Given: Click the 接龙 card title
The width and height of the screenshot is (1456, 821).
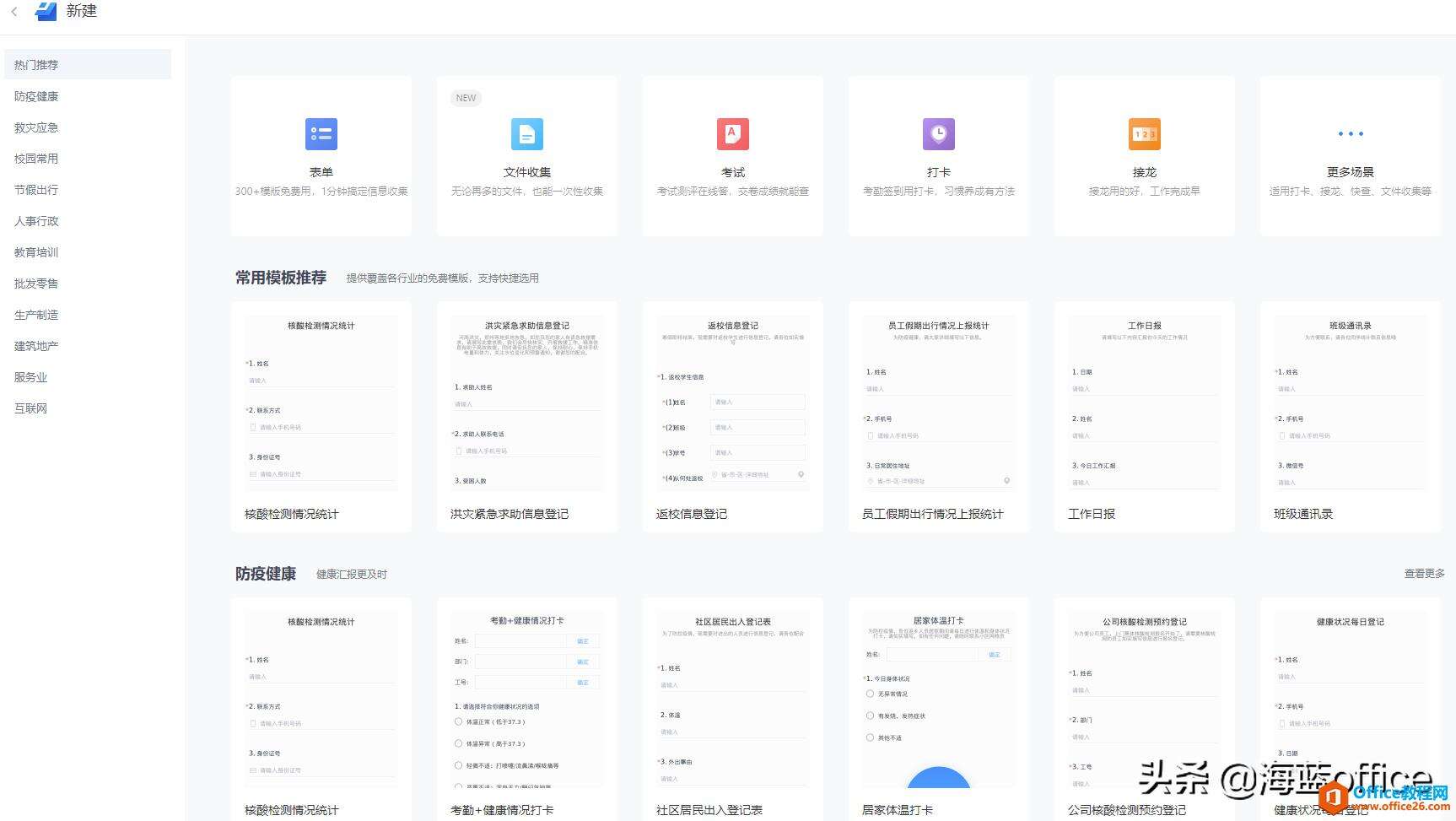Looking at the screenshot, I should click(x=1145, y=172).
